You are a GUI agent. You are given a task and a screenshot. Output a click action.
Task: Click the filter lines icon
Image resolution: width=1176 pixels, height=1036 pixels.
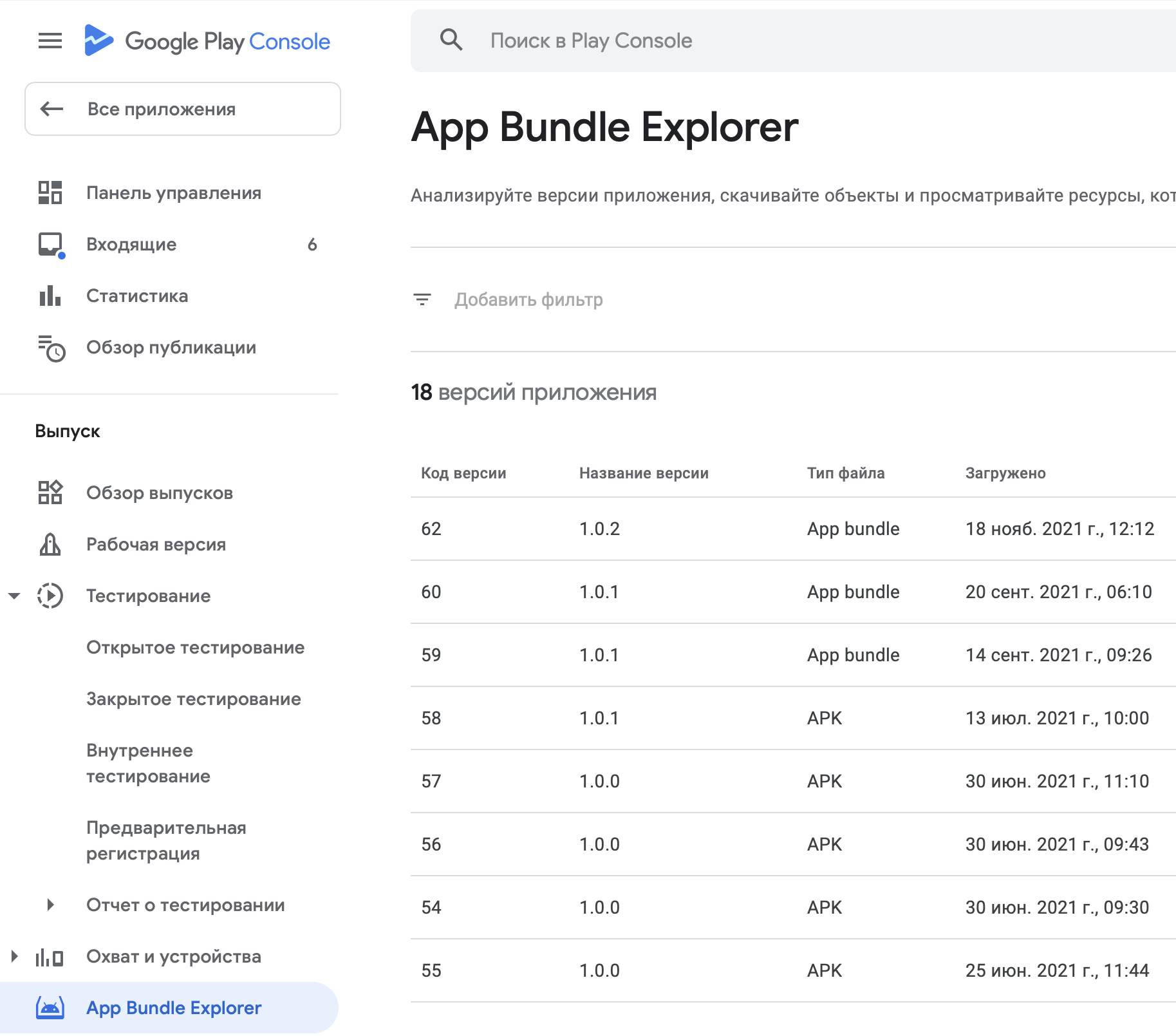(x=422, y=299)
